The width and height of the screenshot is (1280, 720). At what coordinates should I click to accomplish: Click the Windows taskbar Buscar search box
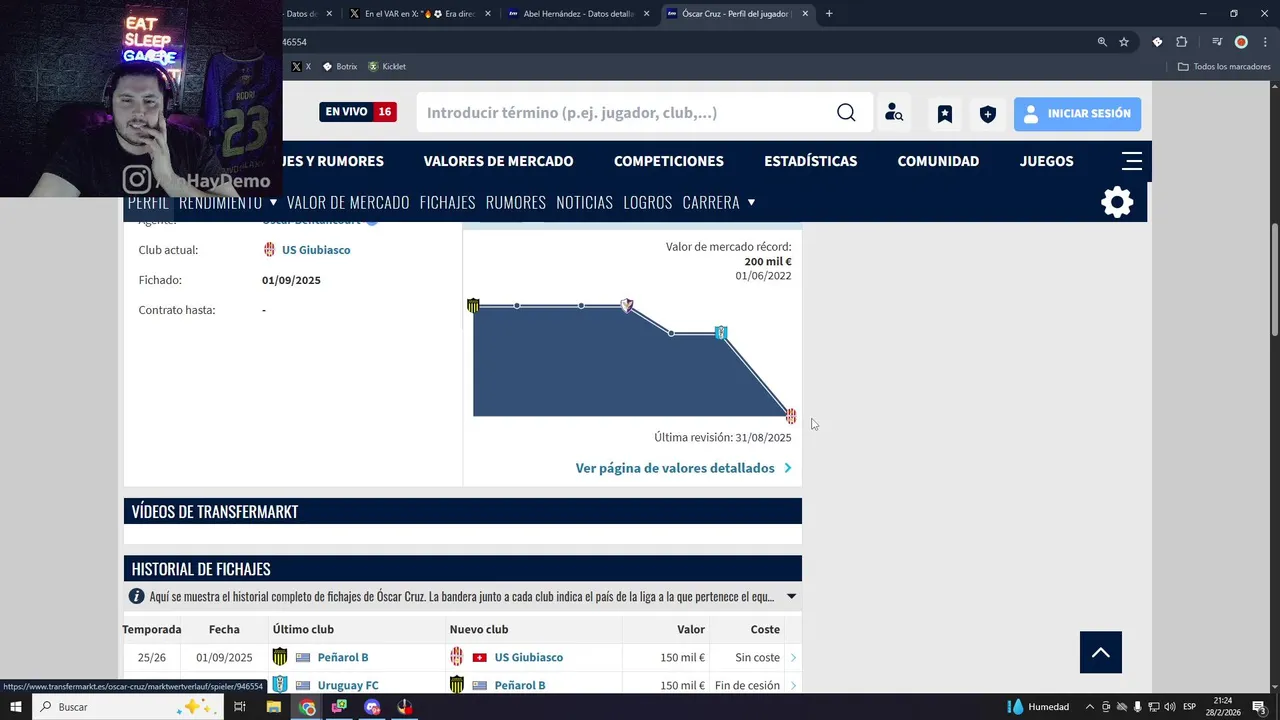click(x=127, y=707)
